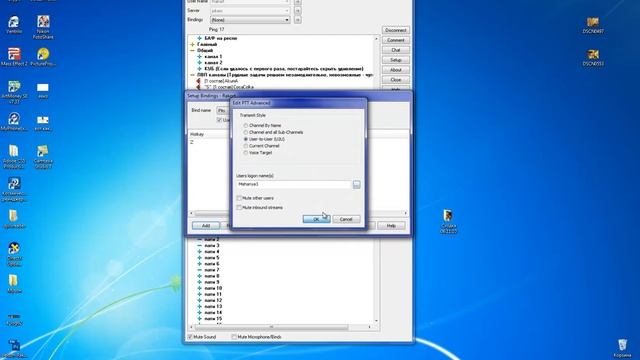The width and height of the screenshot is (640, 360).
Task: Click the right arrow of Setup Bindings horizontal scrollbar
Action: click(405, 213)
